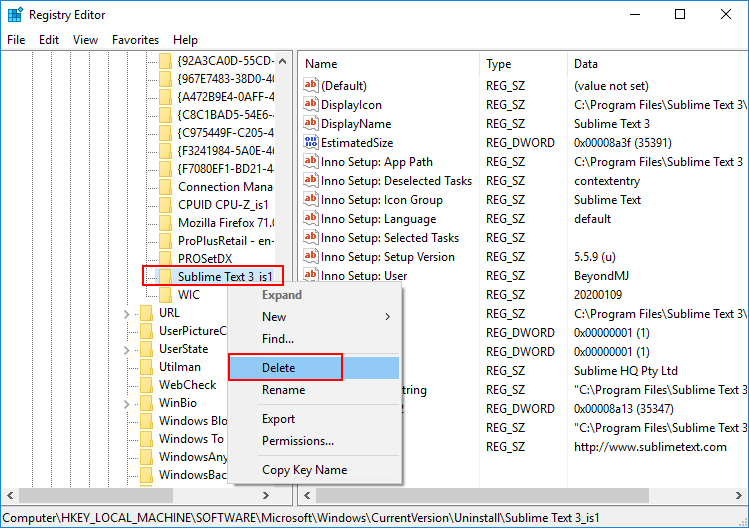The image size is (749, 528).
Task: Expand the URL key in the tree
Action: (x=127, y=314)
